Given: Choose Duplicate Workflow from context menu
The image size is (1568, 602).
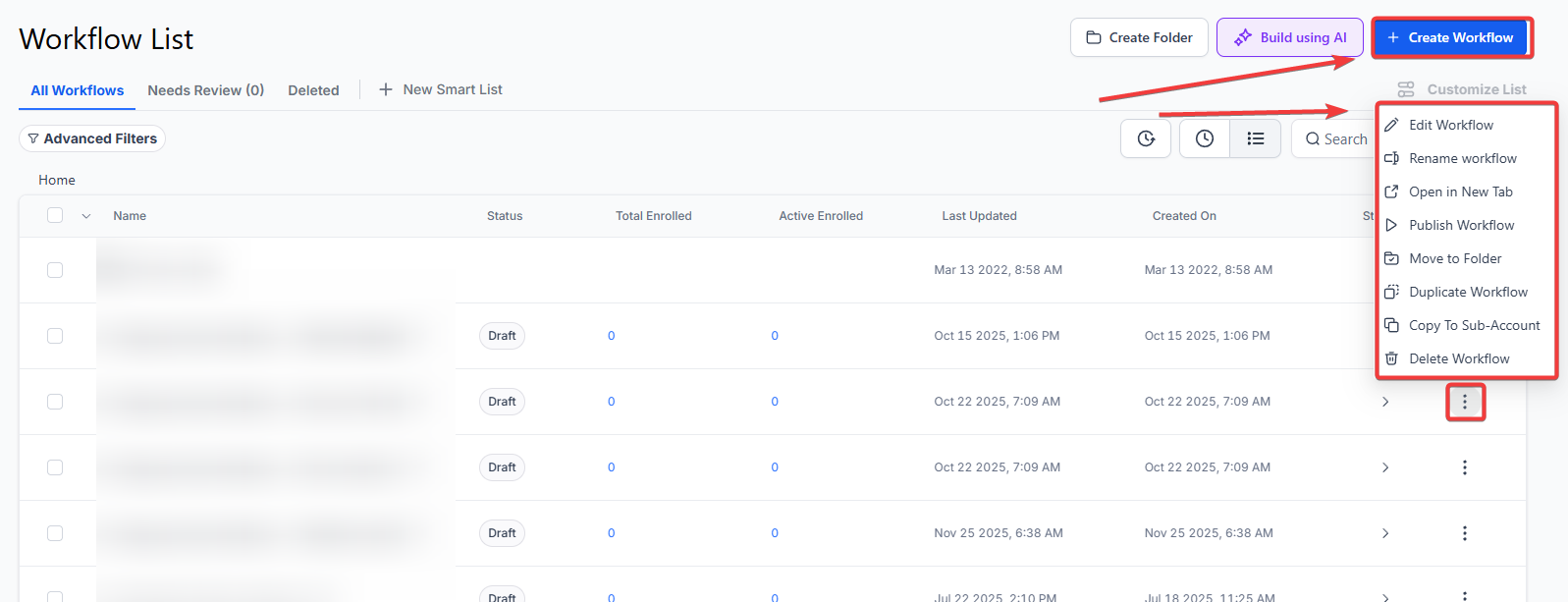Looking at the screenshot, I should (x=1467, y=292).
